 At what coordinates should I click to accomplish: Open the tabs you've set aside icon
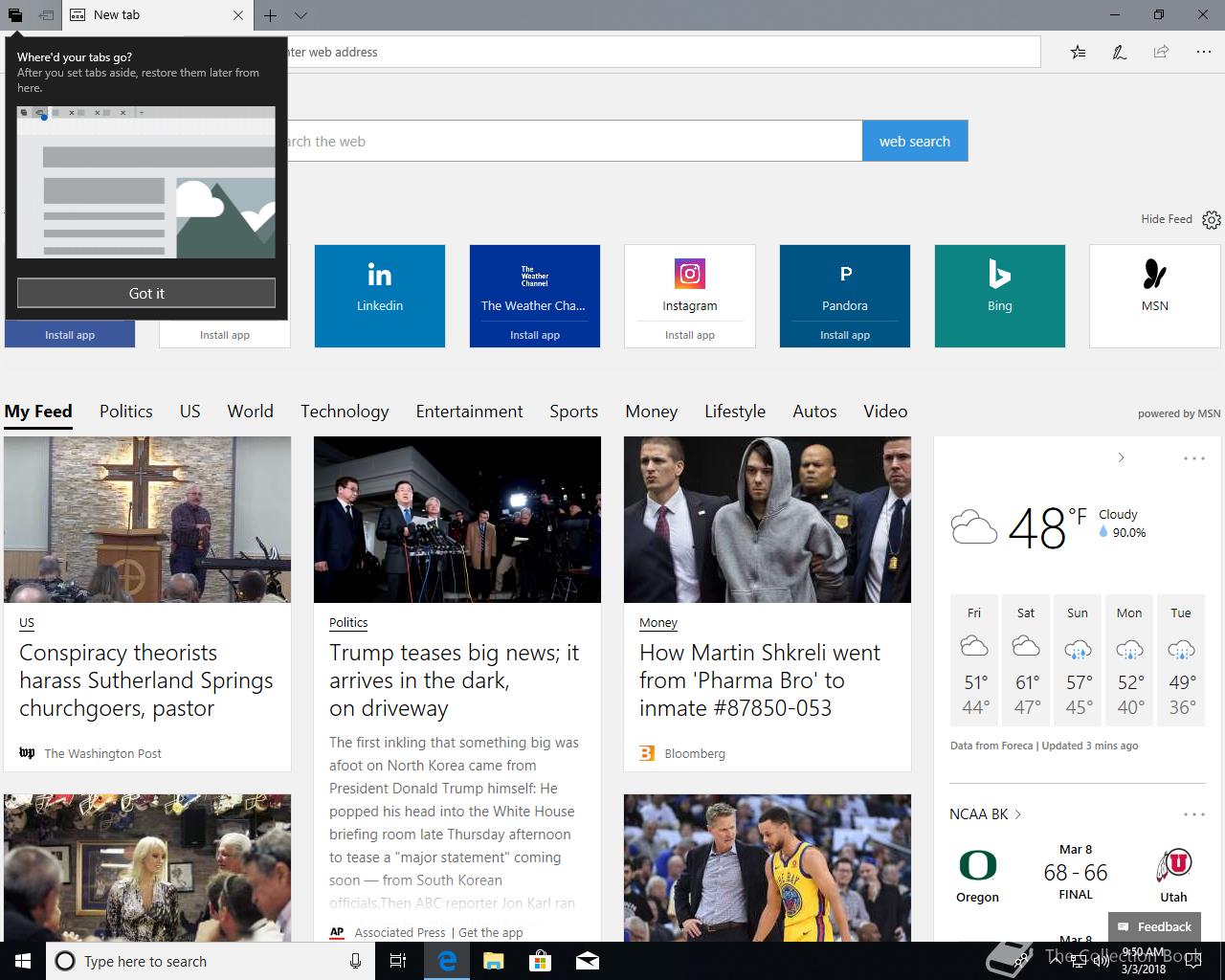click(x=14, y=14)
